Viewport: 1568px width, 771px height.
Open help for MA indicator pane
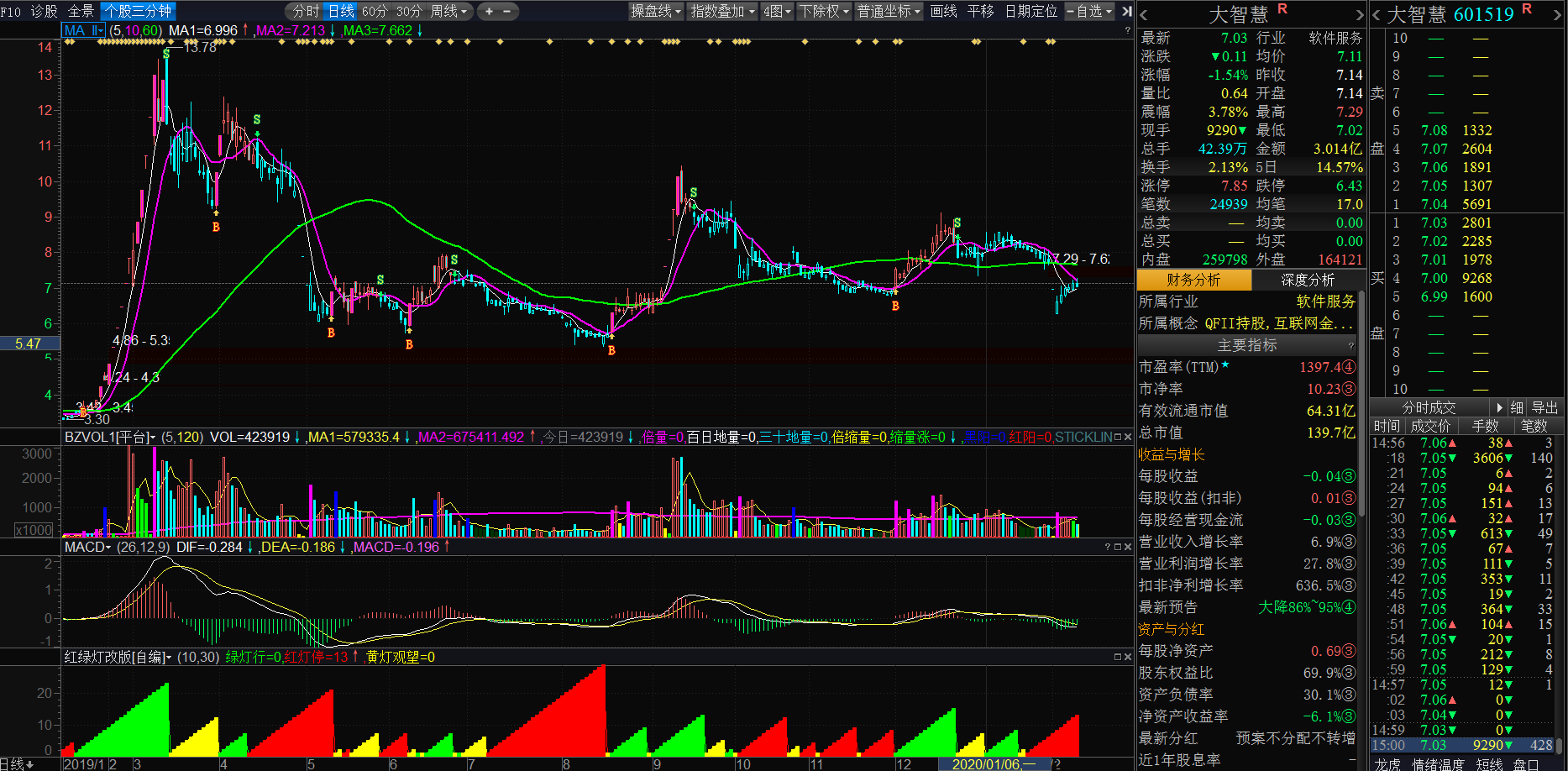click(x=1127, y=30)
